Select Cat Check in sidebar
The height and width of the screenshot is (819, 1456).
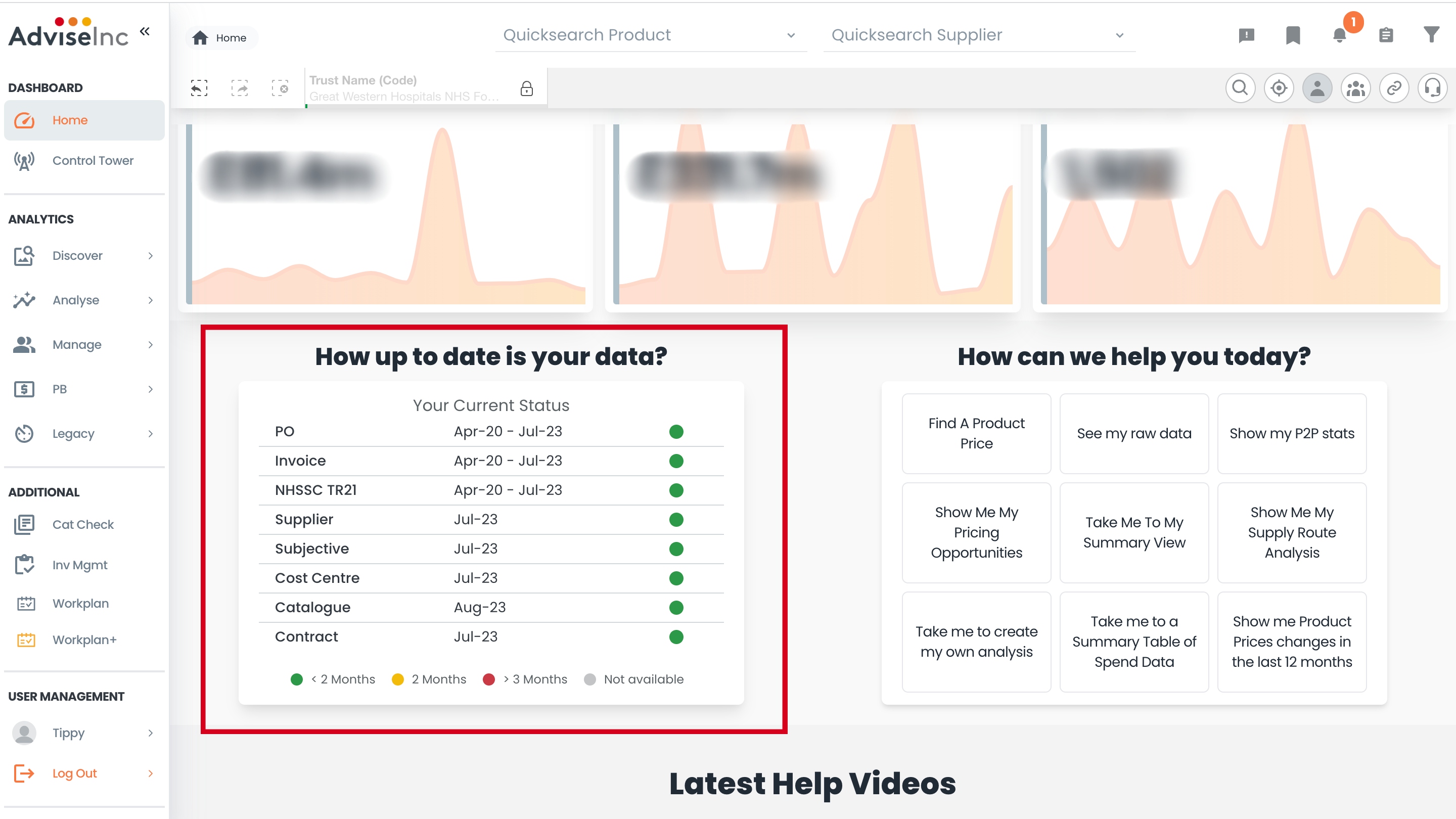tap(82, 525)
